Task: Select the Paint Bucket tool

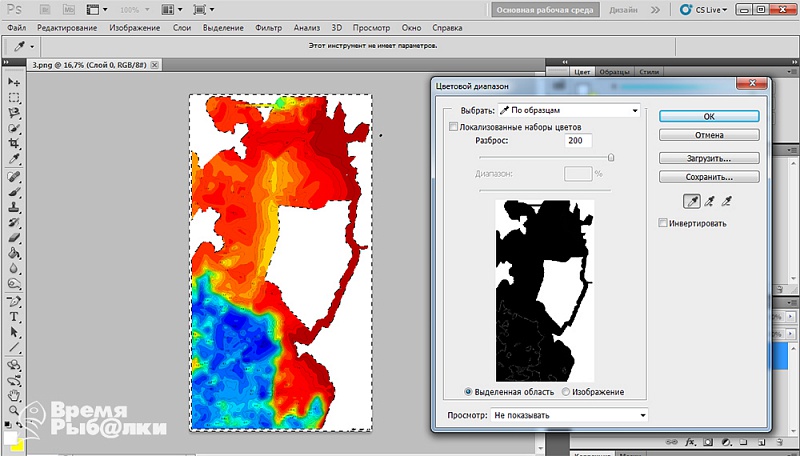Action: pos(14,254)
